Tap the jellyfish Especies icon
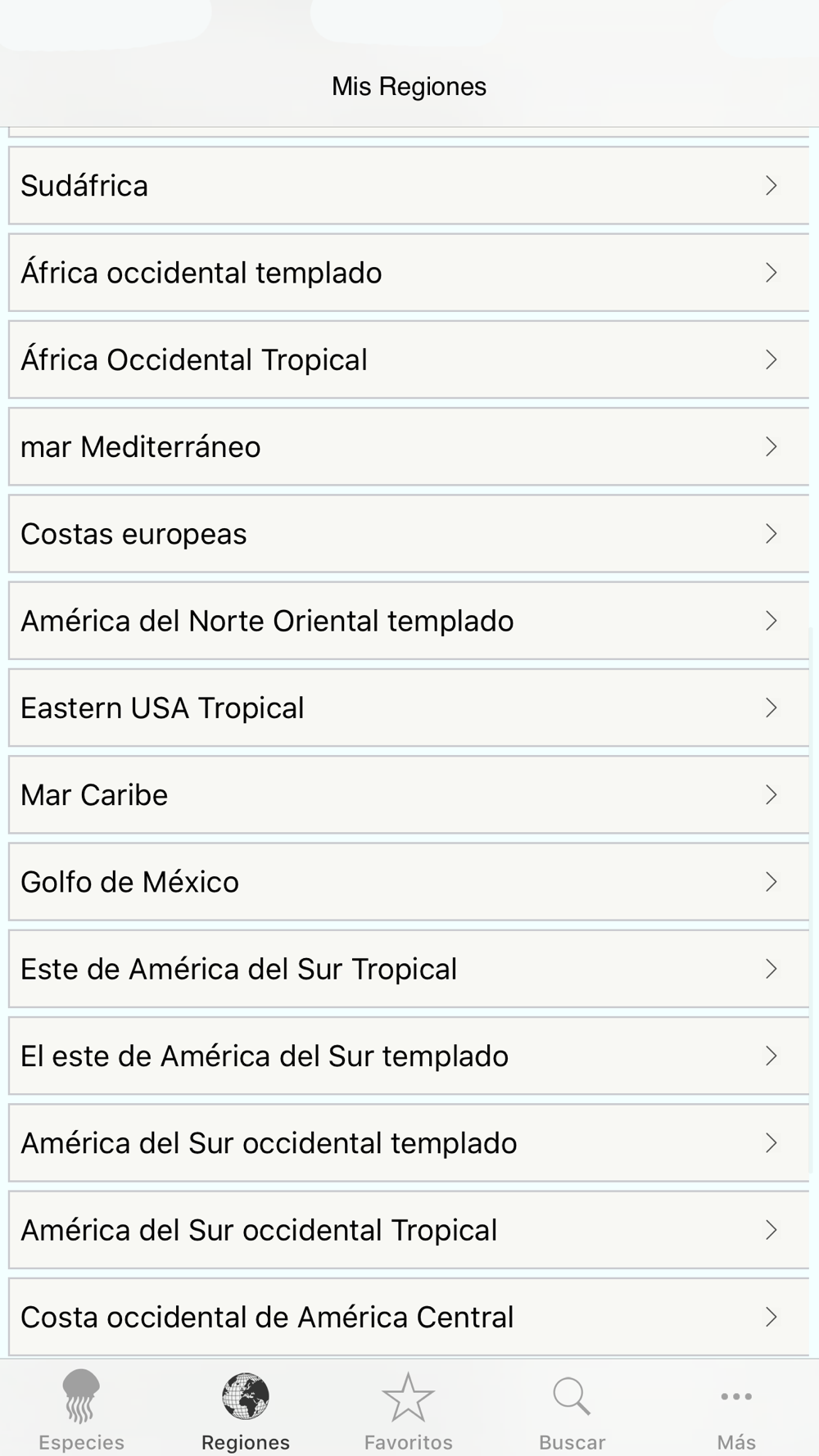This screenshot has height=1456, width=819. coord(81,1396)
